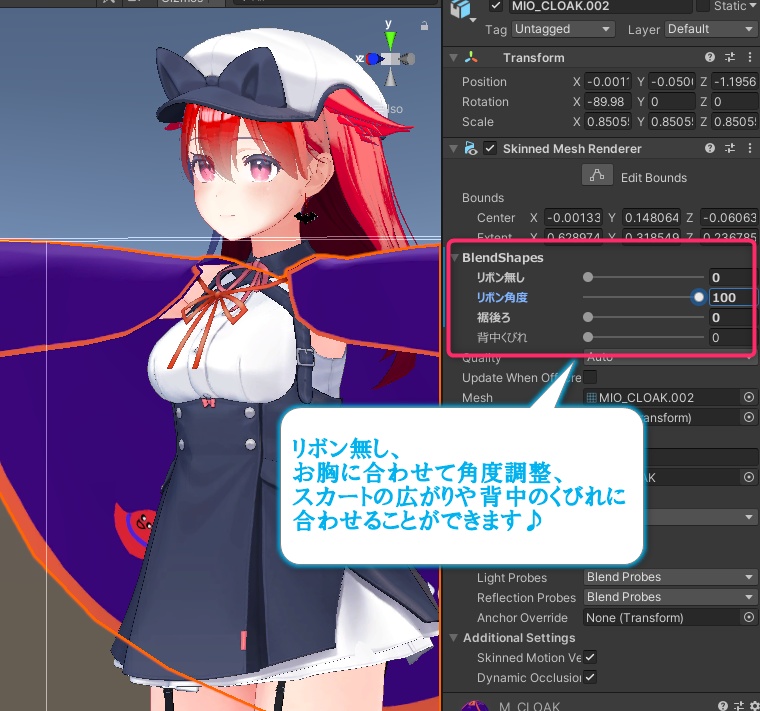Open the Static flags dropdown arrow
This screenshot has height=711, width=760.
pyautogui.click(x=753, y=6)
